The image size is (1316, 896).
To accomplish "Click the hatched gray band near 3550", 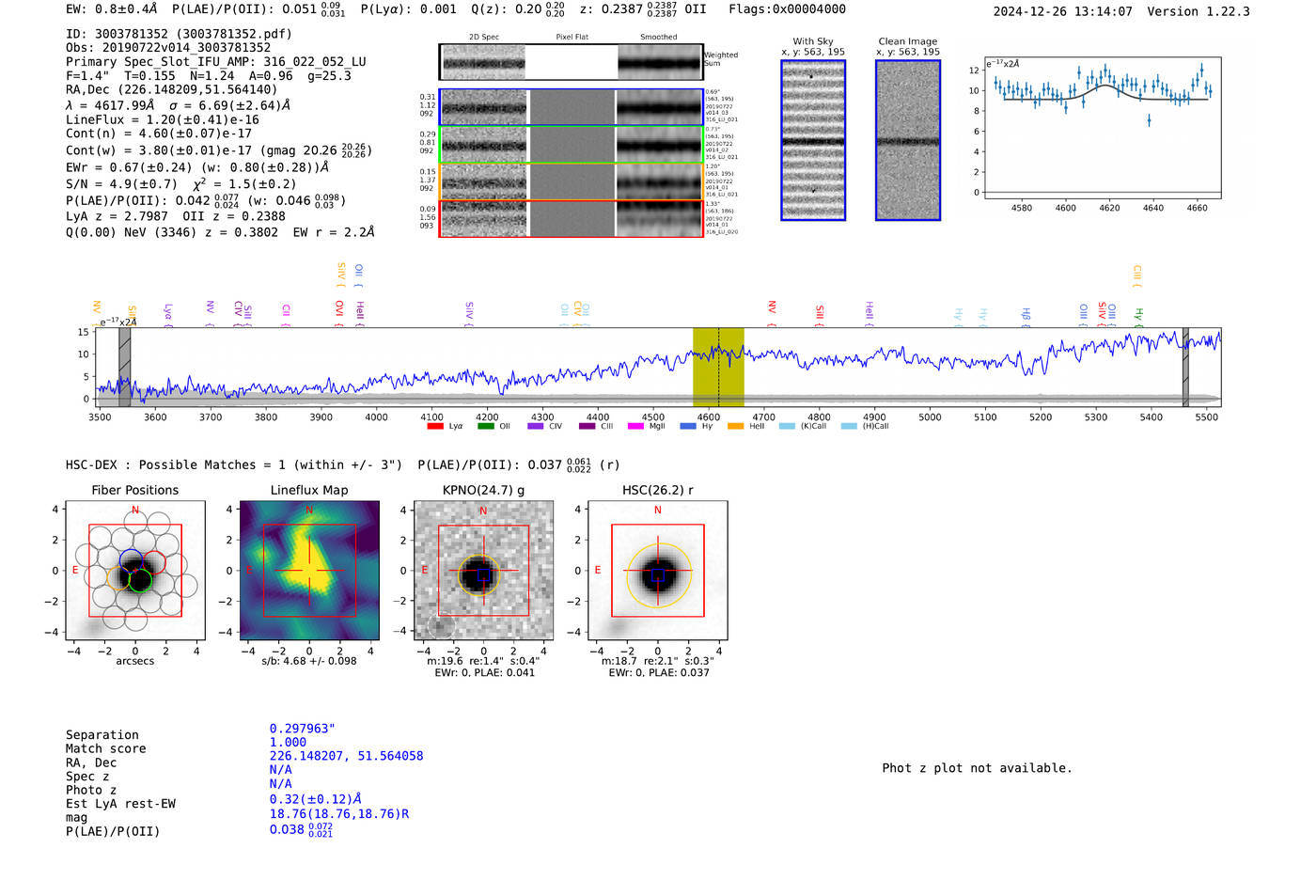I will point(124,367).
